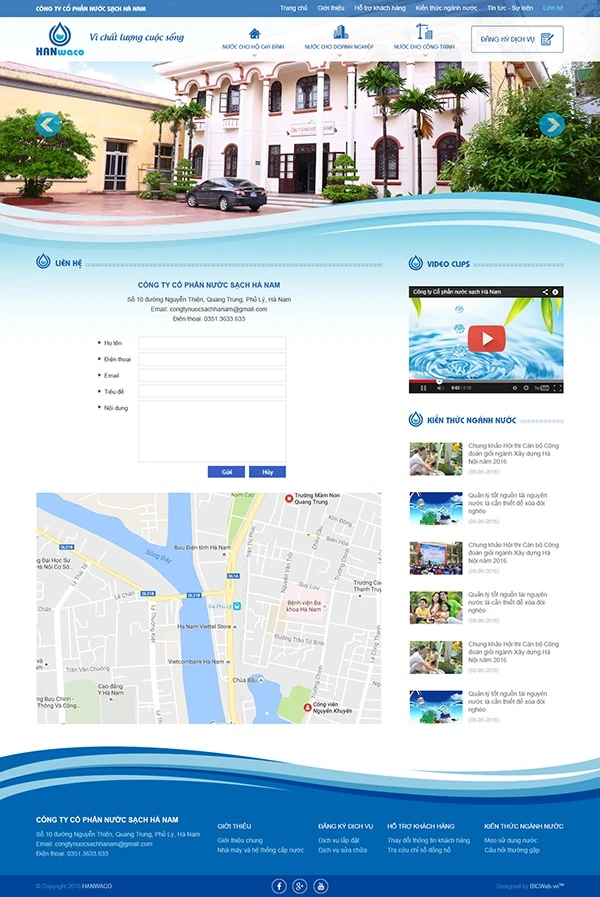This screenshot has width=600, height=897.
Task: Open Tin tức - Sự kiện top menu
Action: (510, 8)
